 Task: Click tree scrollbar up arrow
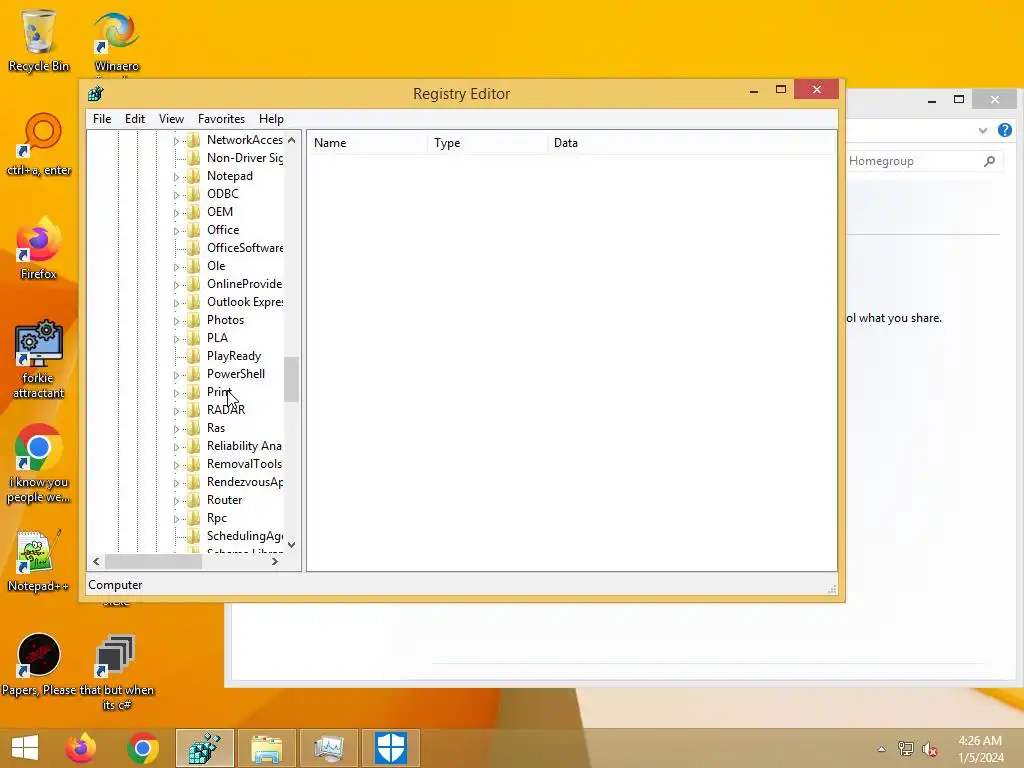[291, 140]
